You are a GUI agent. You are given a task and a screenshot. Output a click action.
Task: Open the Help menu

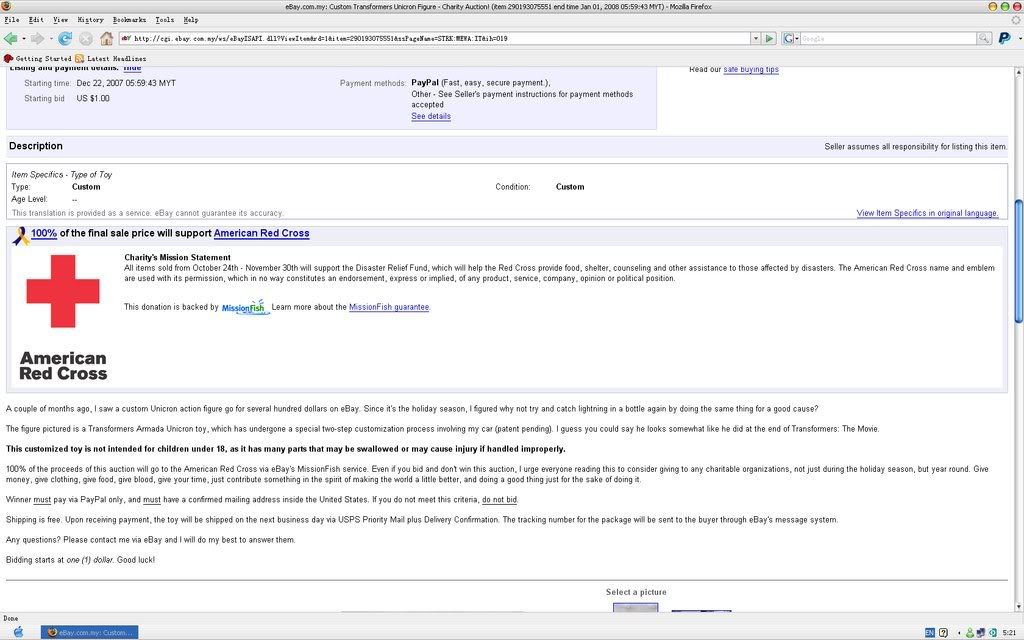point(191,20)
